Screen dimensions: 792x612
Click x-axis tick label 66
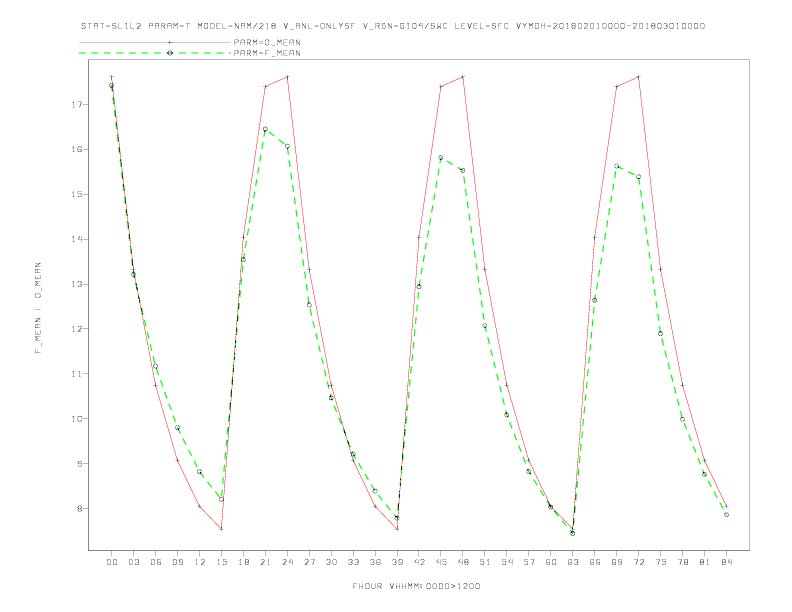coord(595,562)
